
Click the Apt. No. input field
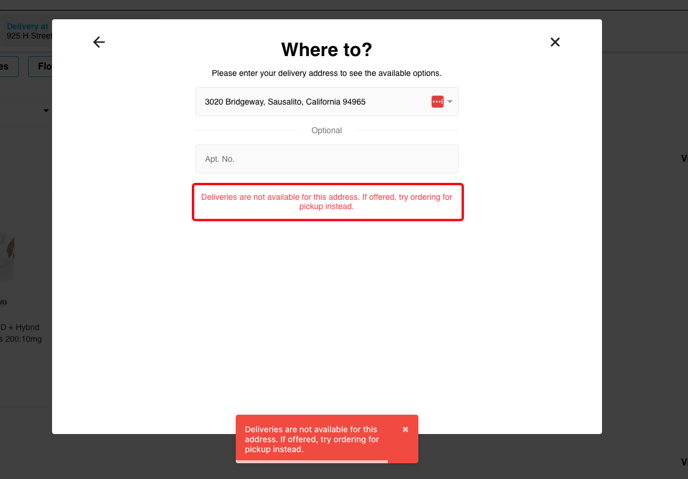tap(326, 159)
